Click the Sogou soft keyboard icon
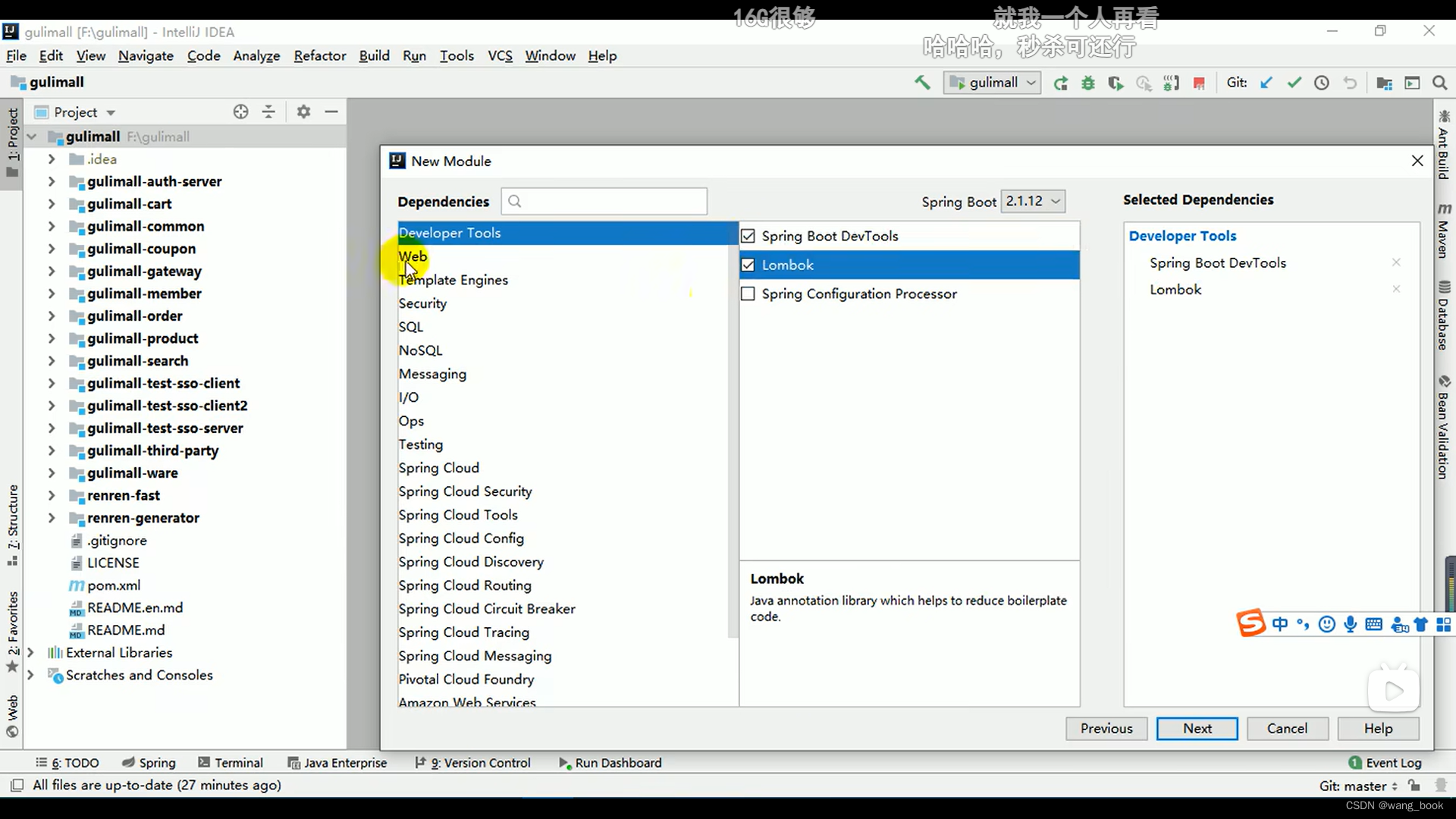Screen dimensions: 1456x819 tap(1373, 624)
